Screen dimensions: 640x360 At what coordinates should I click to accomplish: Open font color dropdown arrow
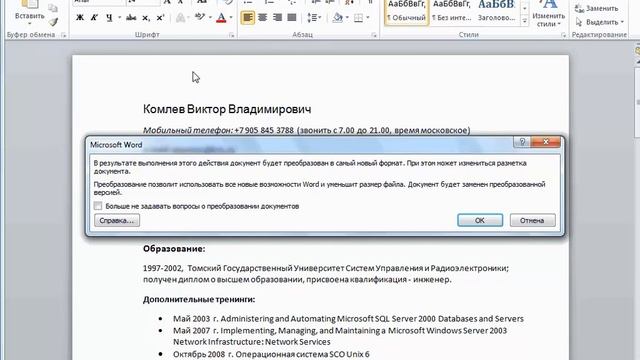(x=231, y=18)
